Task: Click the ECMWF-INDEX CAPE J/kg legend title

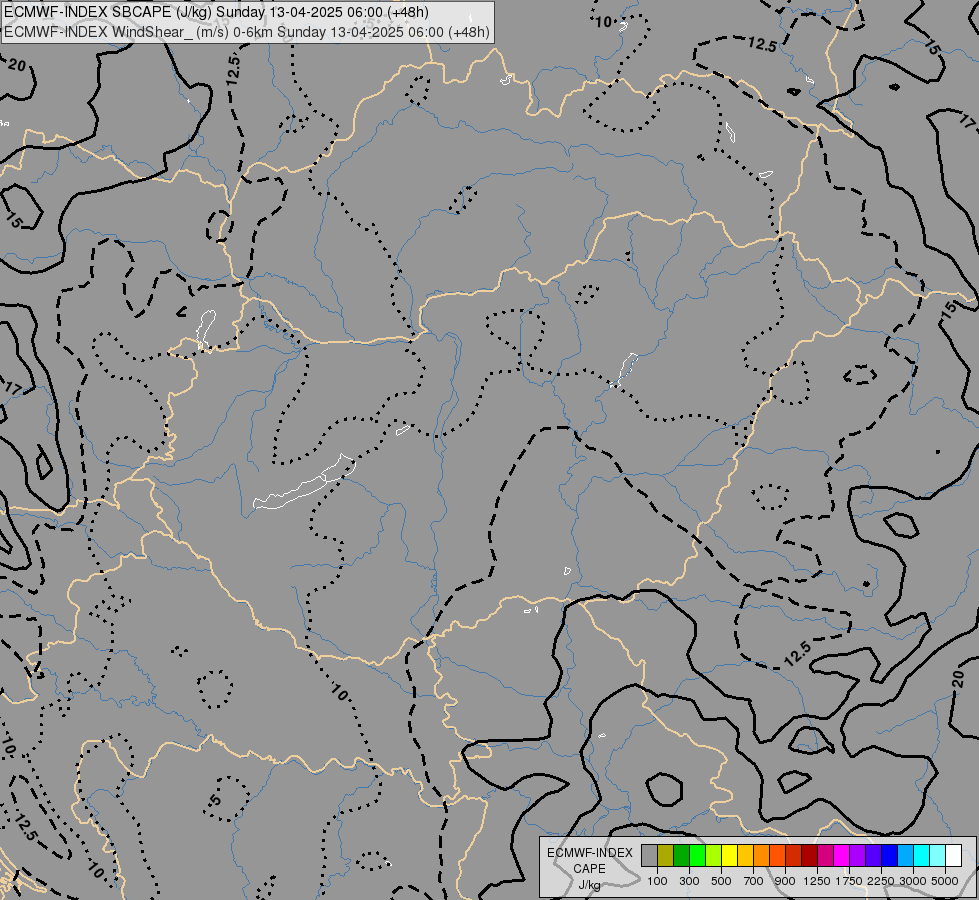Action: (589, 869)
